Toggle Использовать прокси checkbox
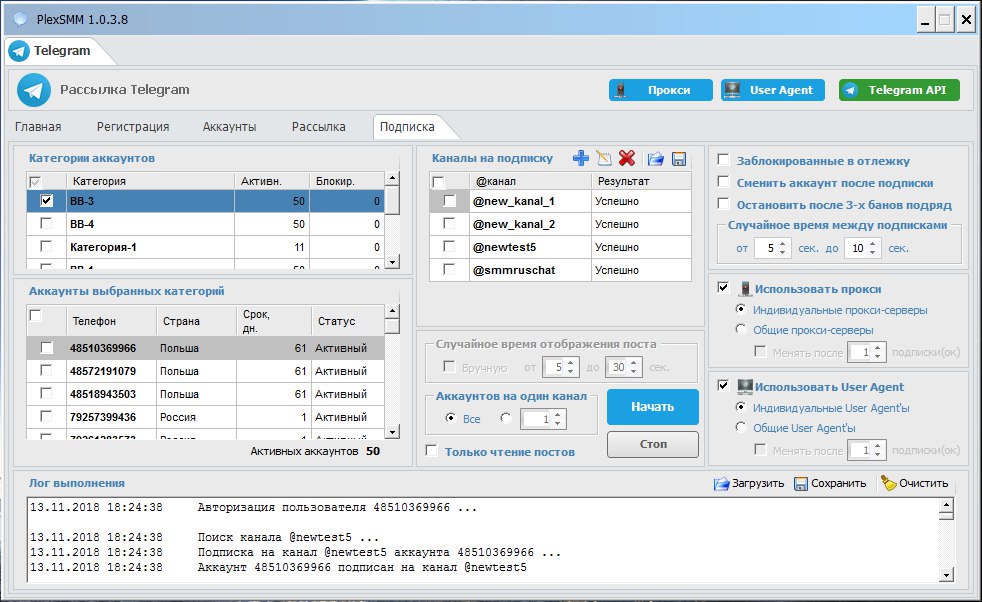Viewport: 982px width, 602px height. point(723,287)
